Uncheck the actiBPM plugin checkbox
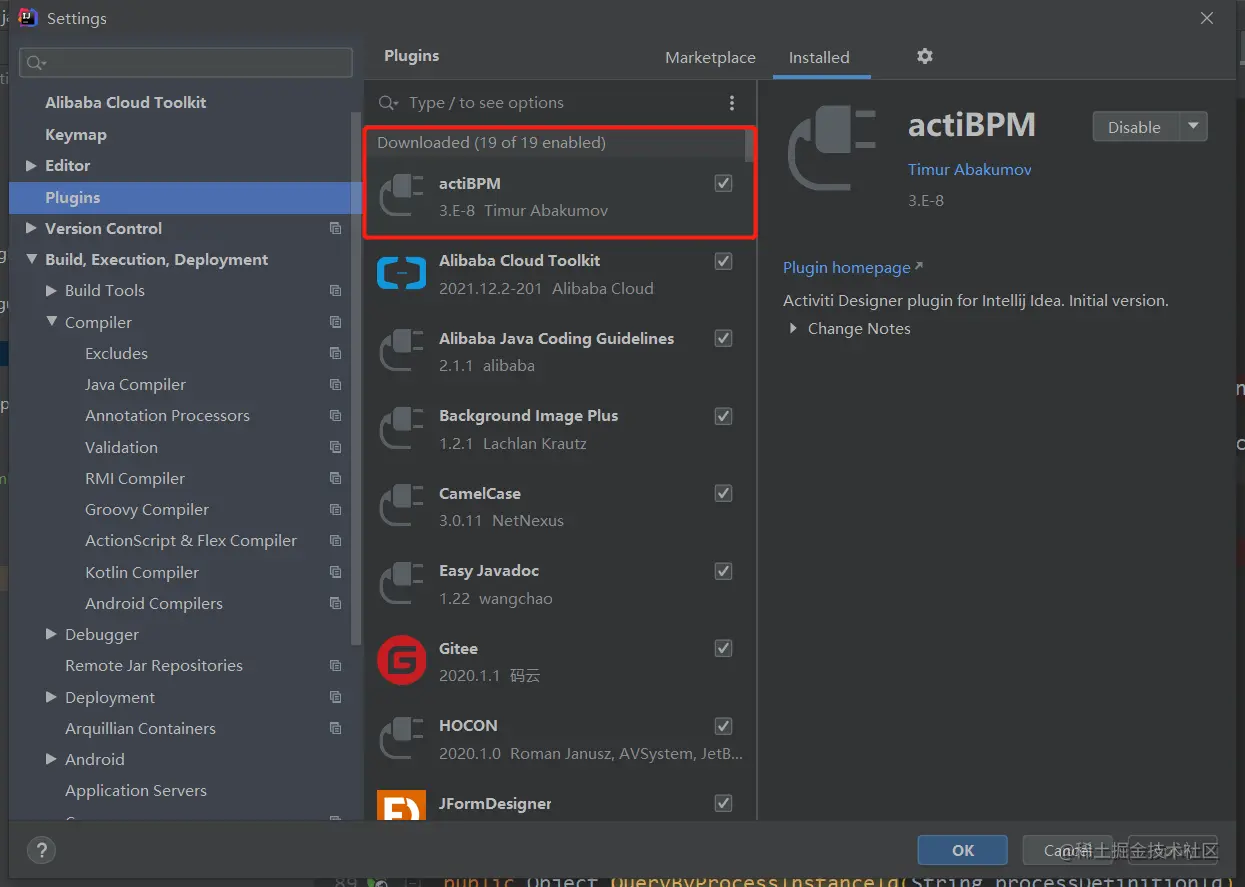1245x887 pixels. (724, 183)
